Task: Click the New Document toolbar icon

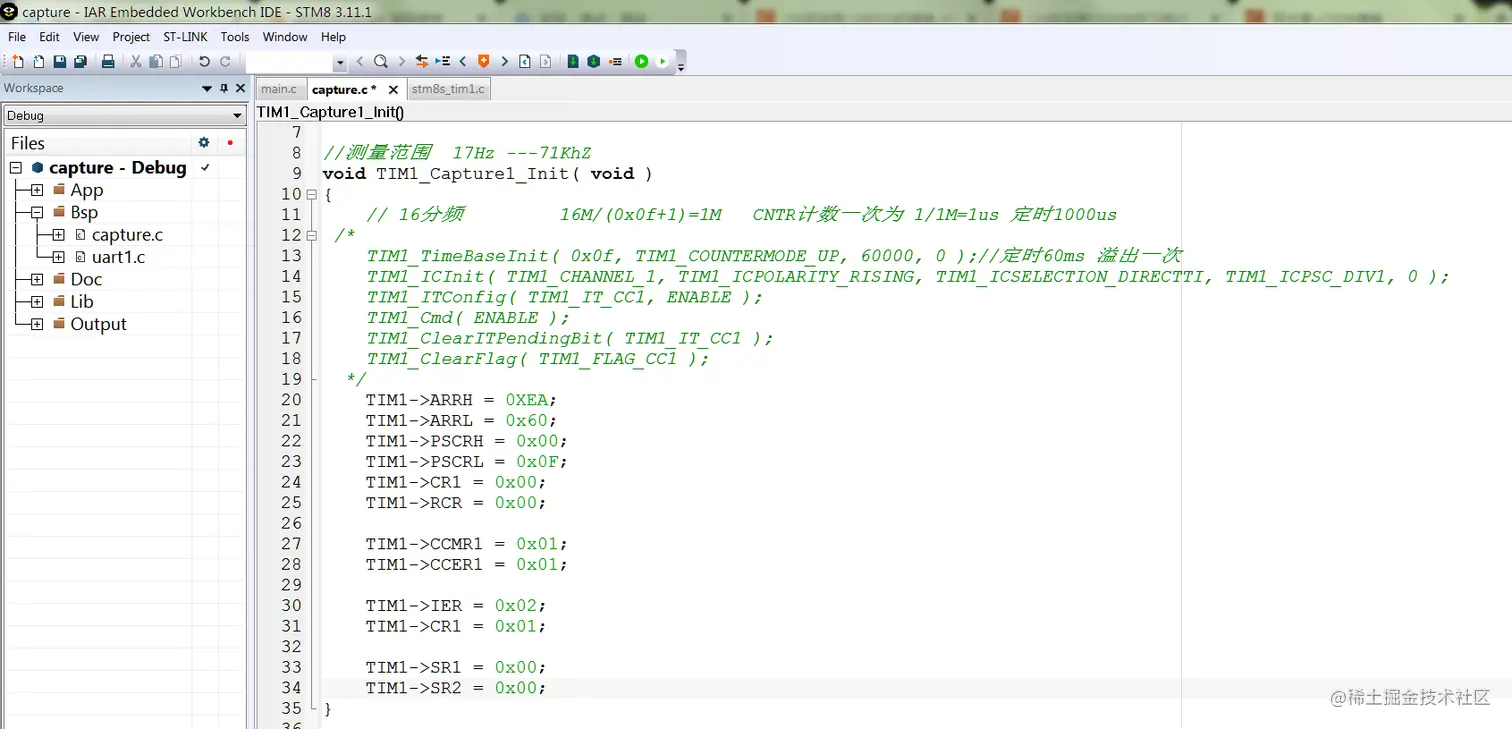Action: (x=18, y=62)
